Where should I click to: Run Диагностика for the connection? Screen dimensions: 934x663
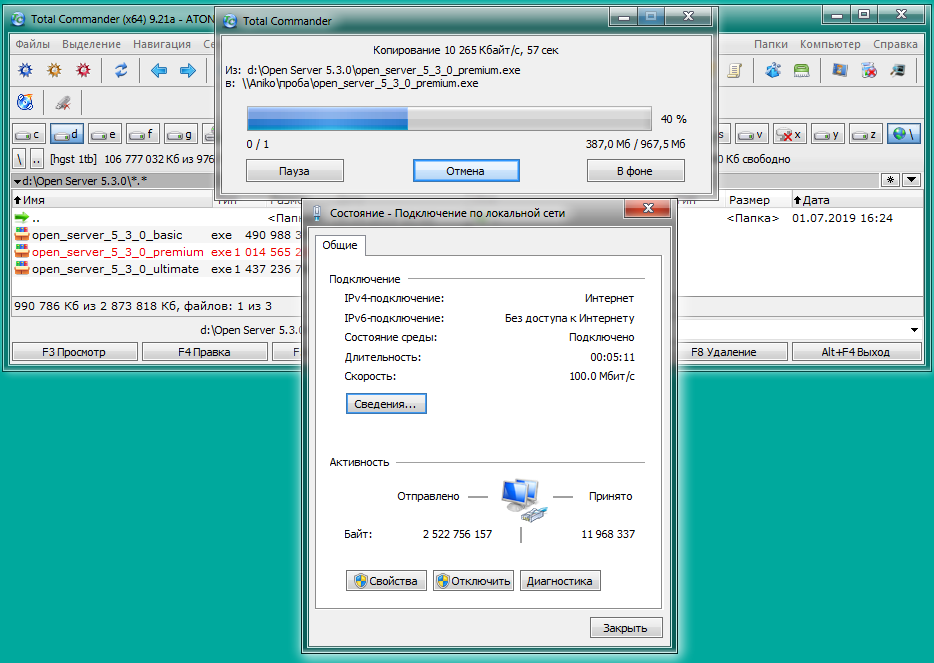pyautogui.click(x=560, y=581)
